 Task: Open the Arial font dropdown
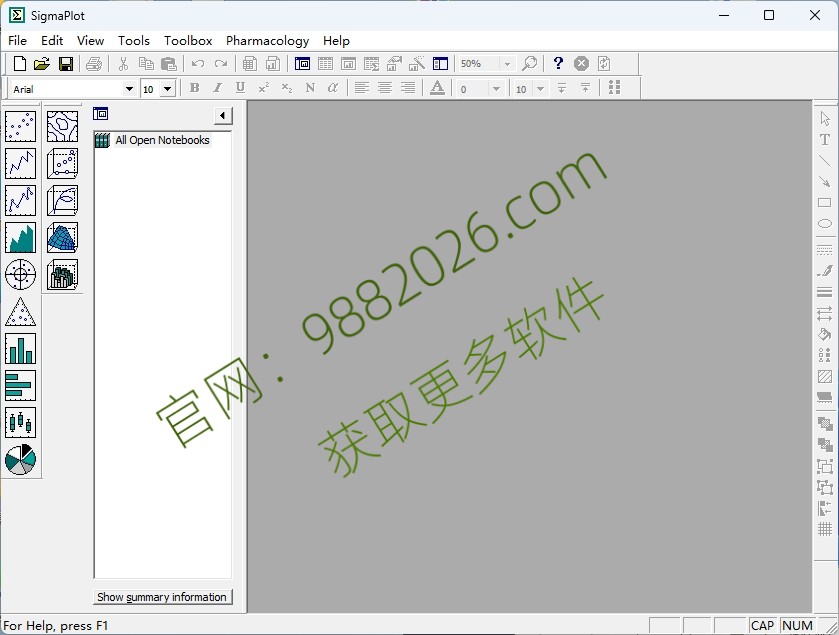pyautogui.click(x=129, y=89)
